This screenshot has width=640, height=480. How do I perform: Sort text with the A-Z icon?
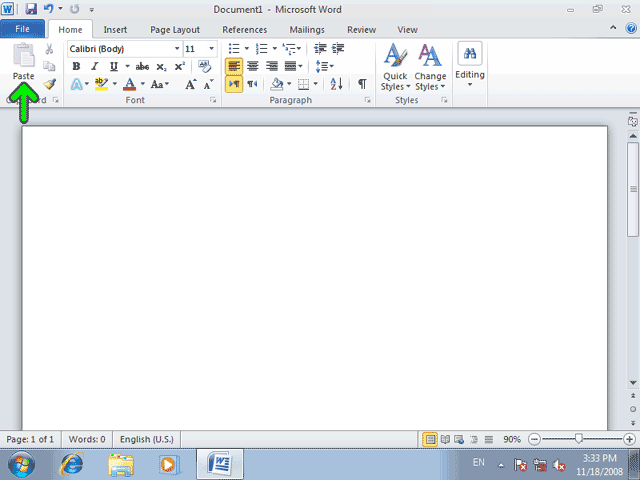tap(336, 84)
